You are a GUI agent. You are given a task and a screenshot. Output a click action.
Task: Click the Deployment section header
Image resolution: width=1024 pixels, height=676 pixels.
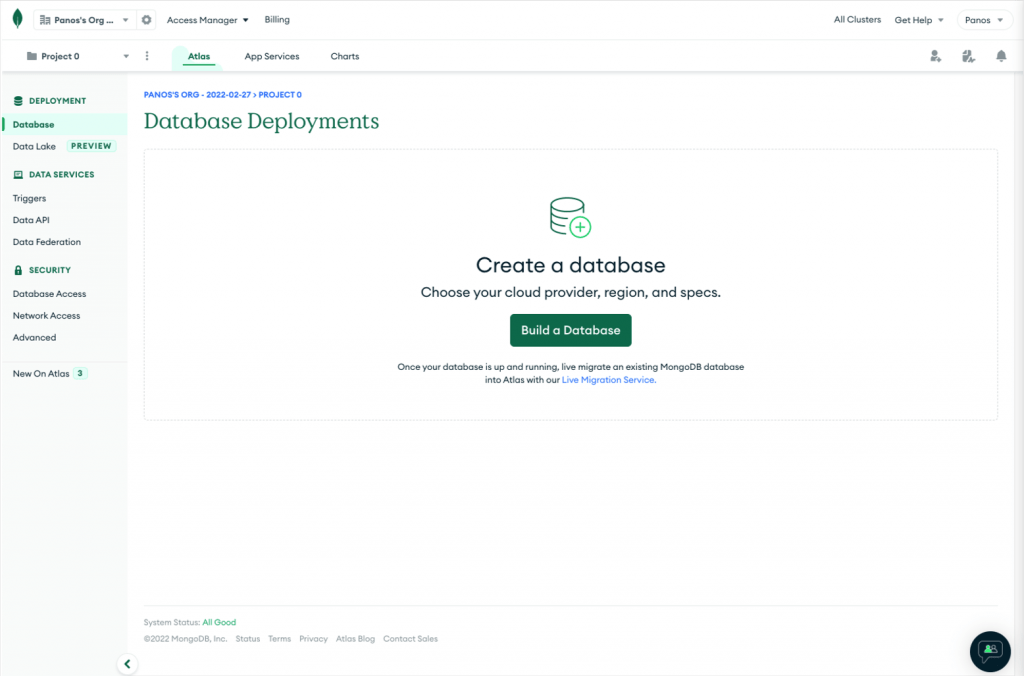pyautogui.click(x=50, y=101)
